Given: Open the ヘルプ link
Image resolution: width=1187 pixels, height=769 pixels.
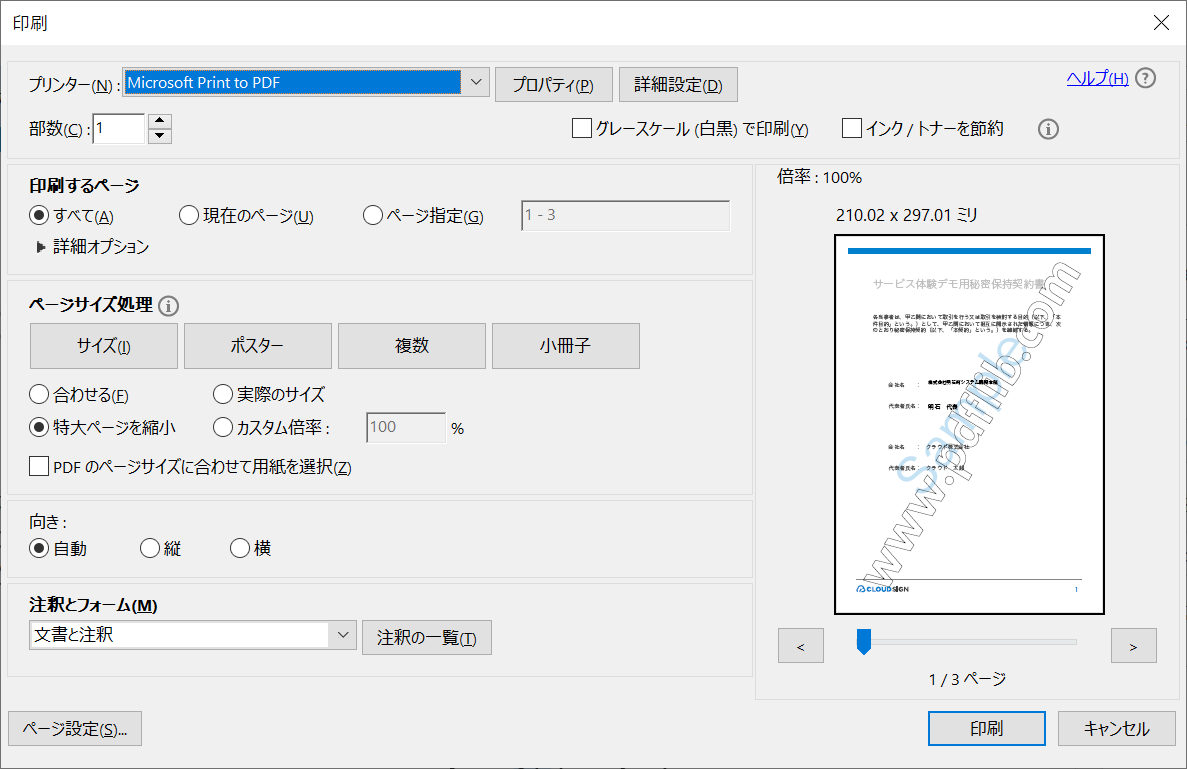Looking at the screenshot, I should pyautogui.click(x=1097, y=79).
